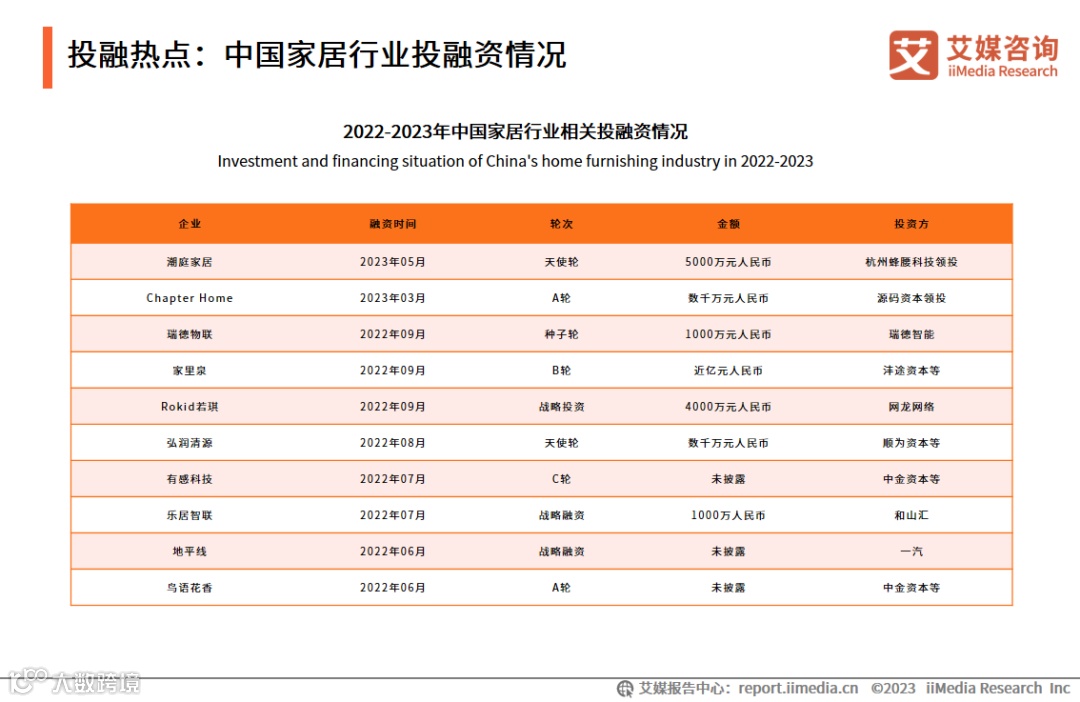Screen dimensions: 1080x702
Task: Click the 金额 column header
Action: coord(728,224)
